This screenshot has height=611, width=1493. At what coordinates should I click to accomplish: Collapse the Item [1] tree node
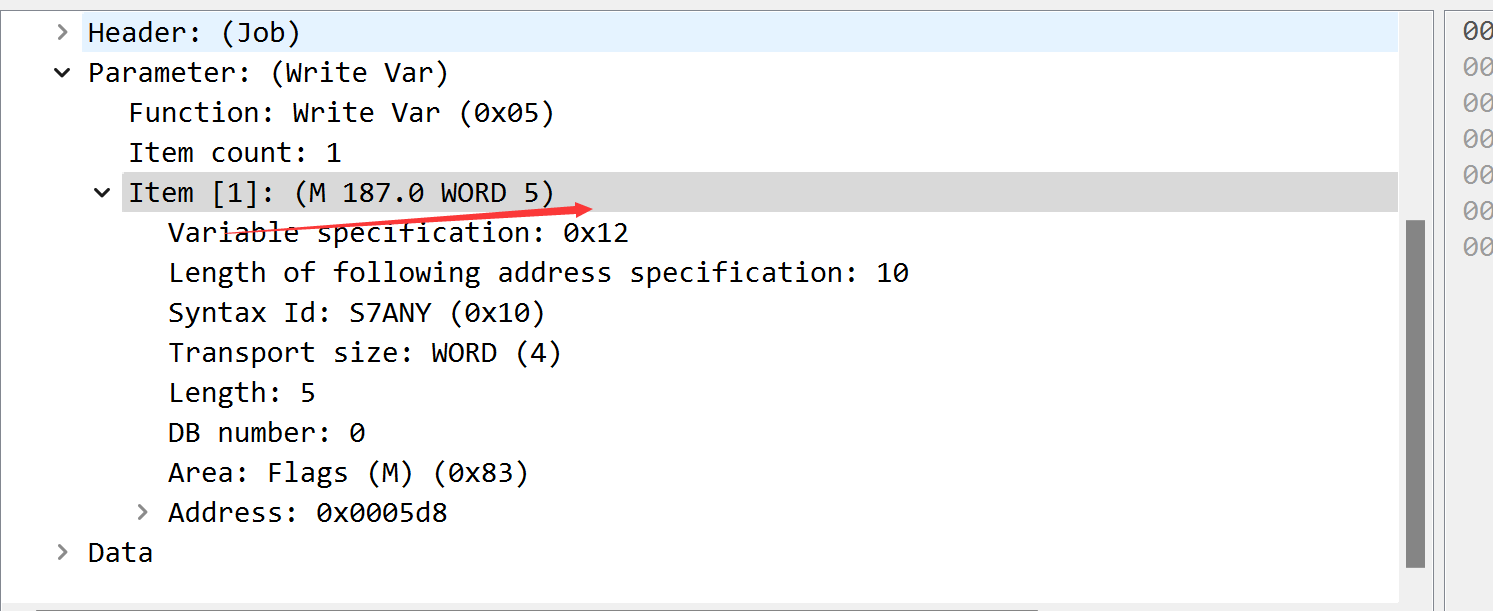tap(102, 192)
